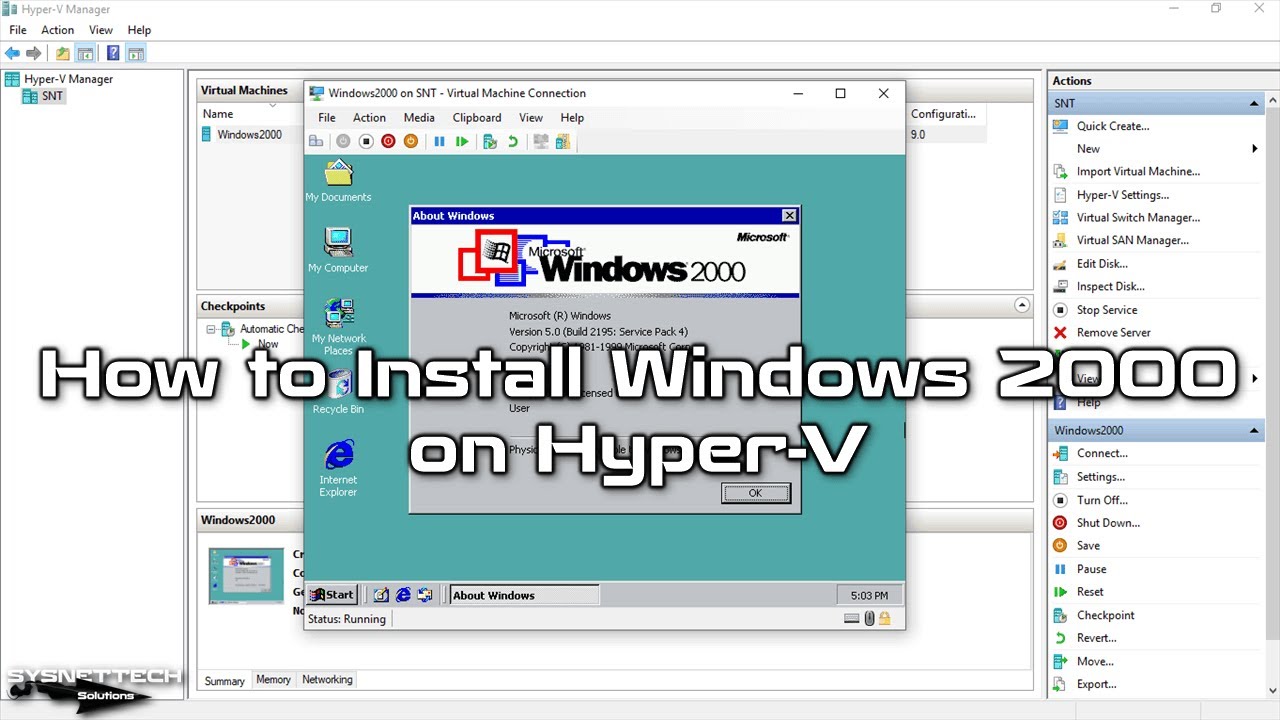
Task: Expand the New submenu arrow in Actions
Action: tap(1255, 149)
